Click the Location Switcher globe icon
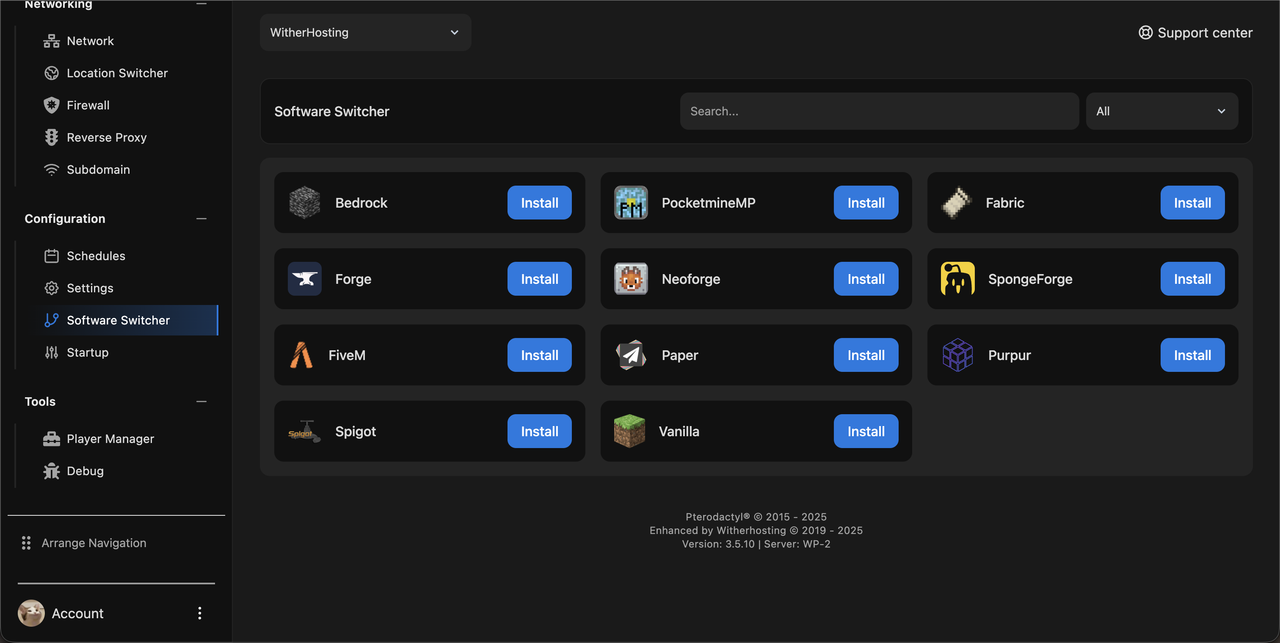 [x=51, y=73]
